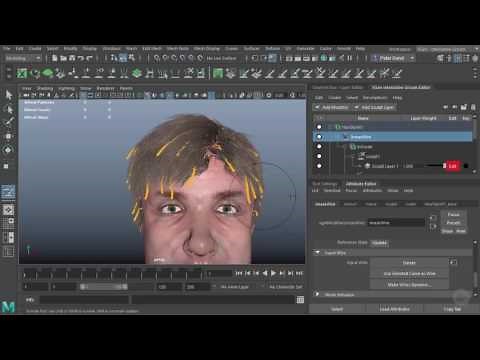Expand the collapsed section at panel bottom
480x360 pixels.
tap(317, 294)
